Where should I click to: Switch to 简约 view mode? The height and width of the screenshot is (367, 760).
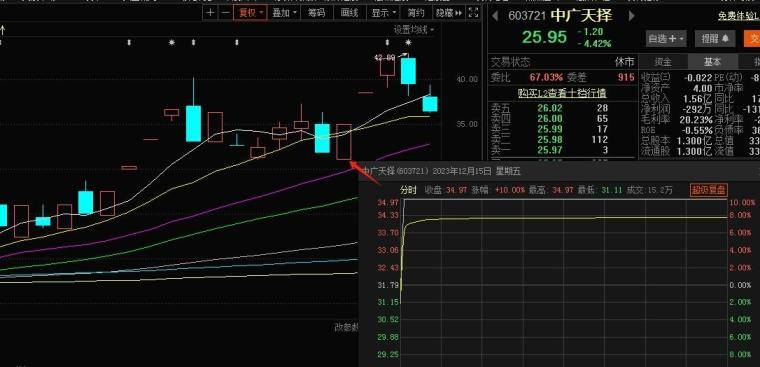click(x=416, y=13)
